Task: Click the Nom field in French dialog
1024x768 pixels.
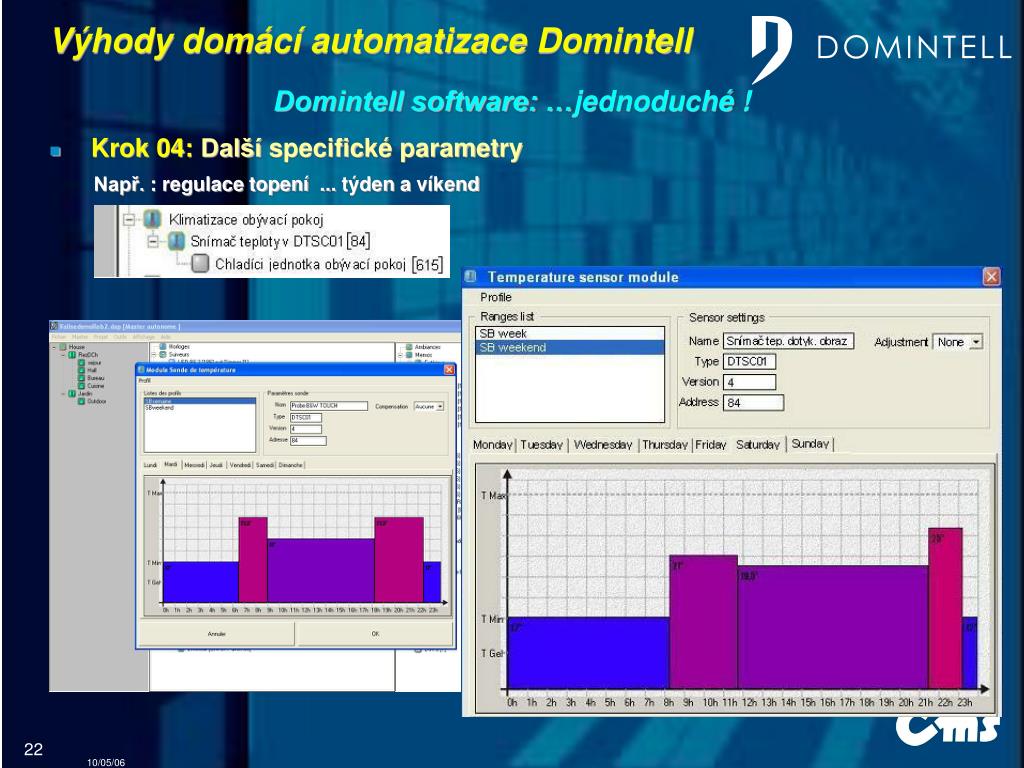Action: coord(328,406)
